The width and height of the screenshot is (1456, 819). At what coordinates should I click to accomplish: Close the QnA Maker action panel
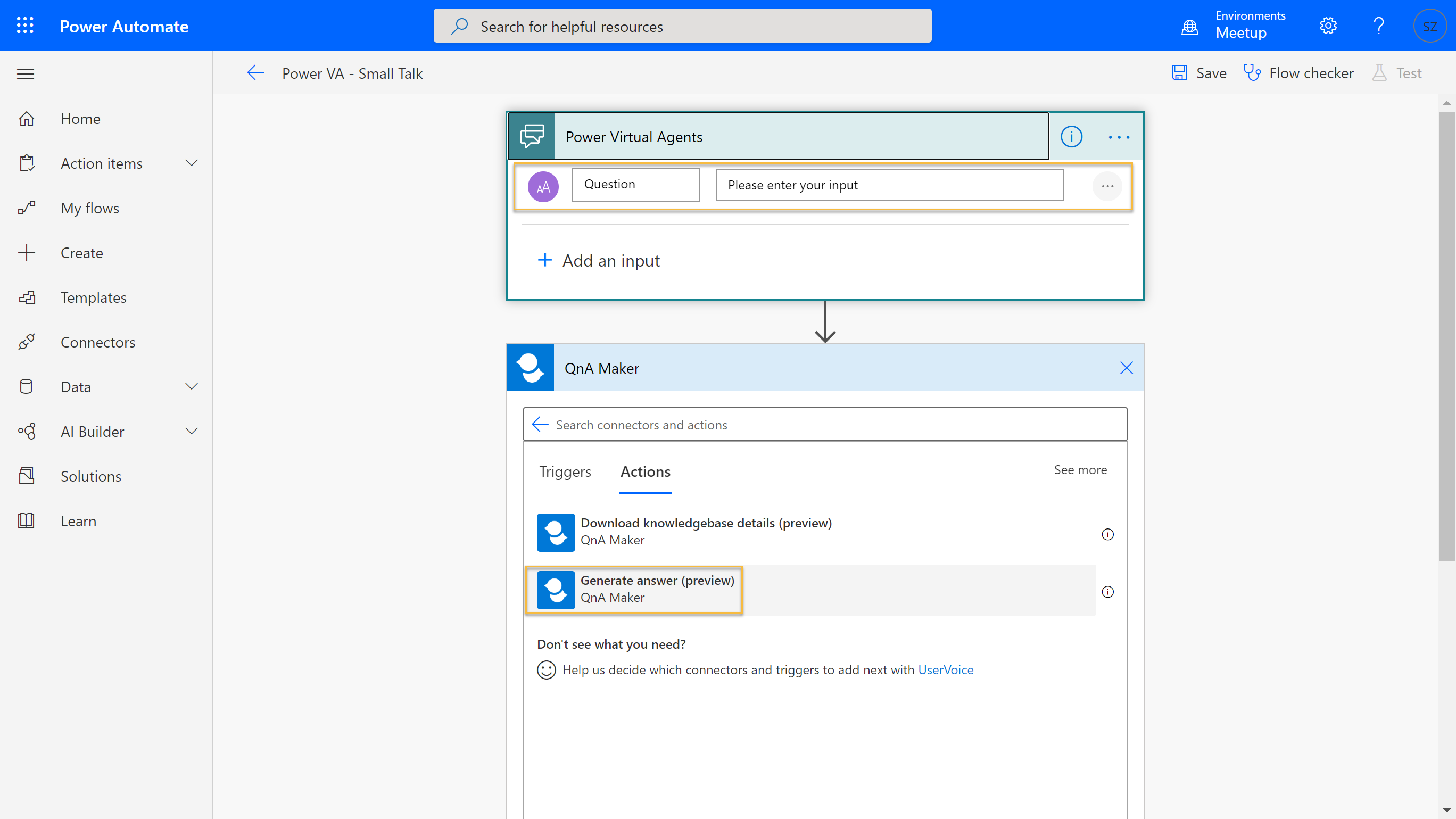[1126, 368]
